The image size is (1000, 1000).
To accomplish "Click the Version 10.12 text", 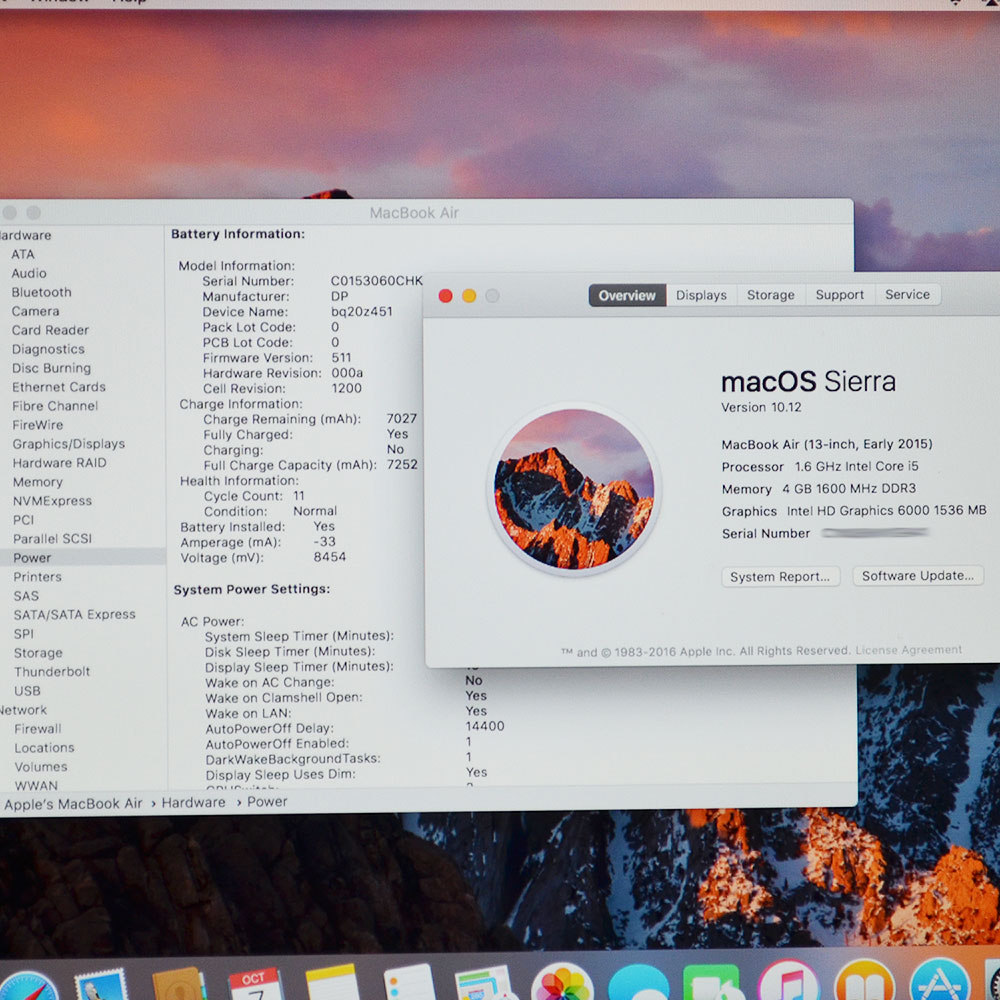I will point(761,408).
